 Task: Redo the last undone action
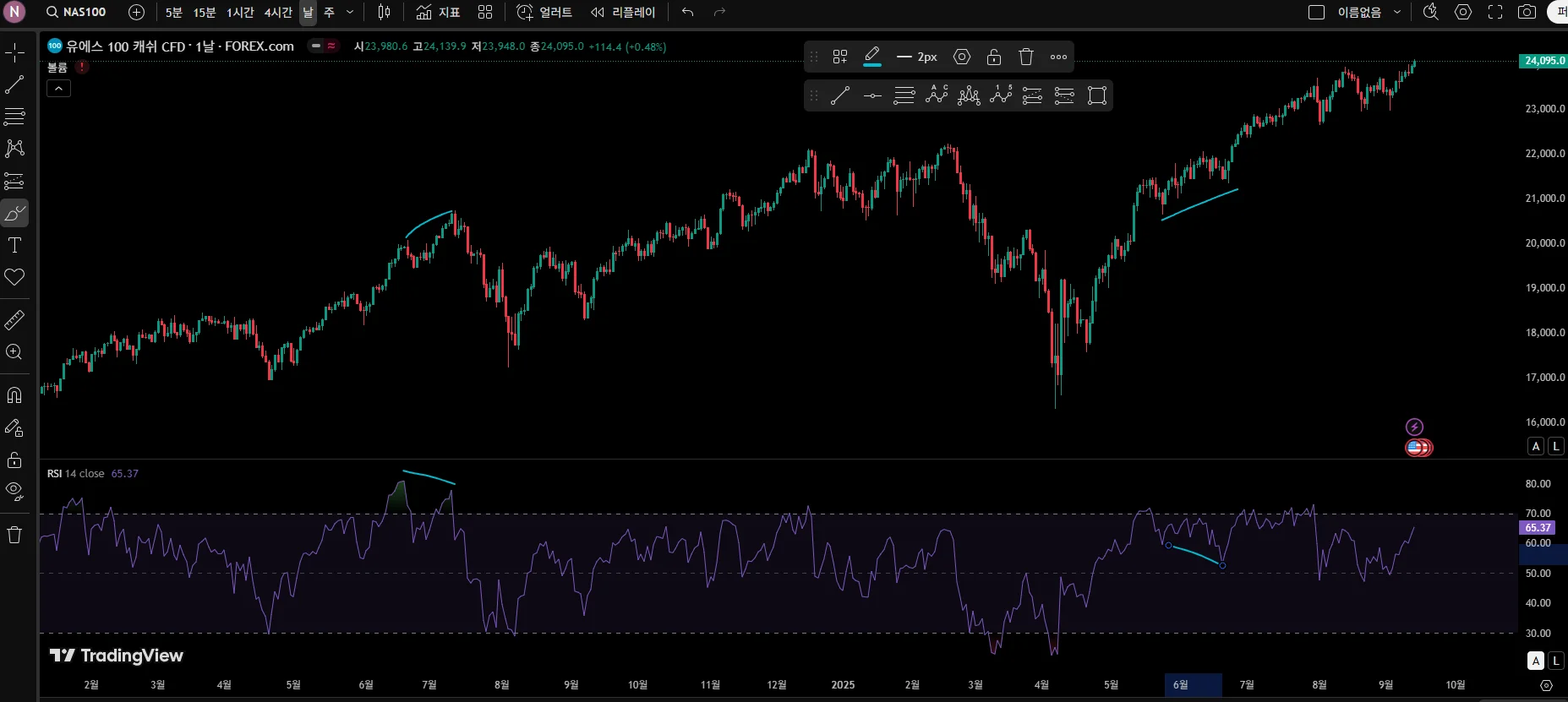tap(719, 12)
